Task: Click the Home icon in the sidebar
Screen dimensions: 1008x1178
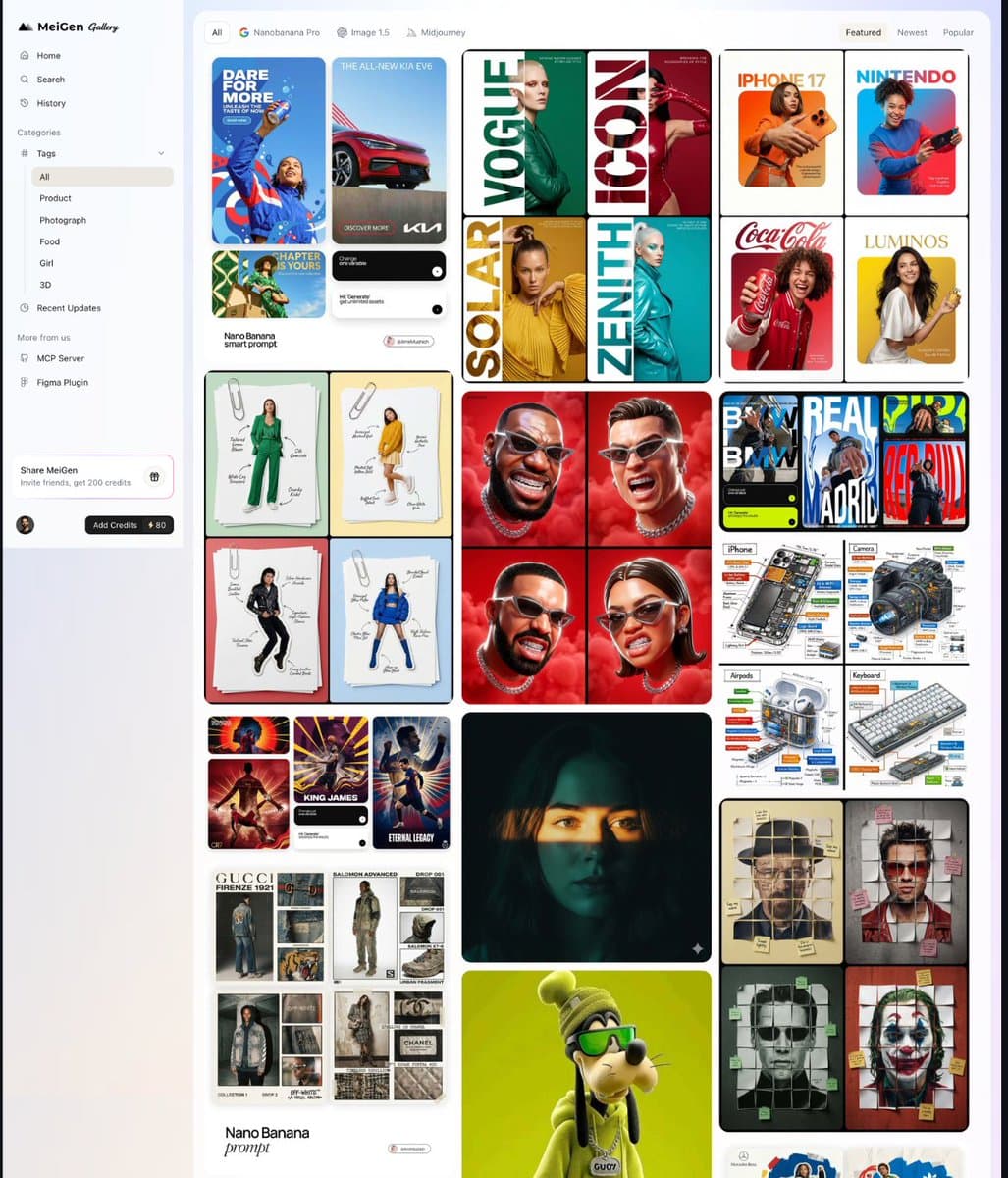Action: coord(23,56)
